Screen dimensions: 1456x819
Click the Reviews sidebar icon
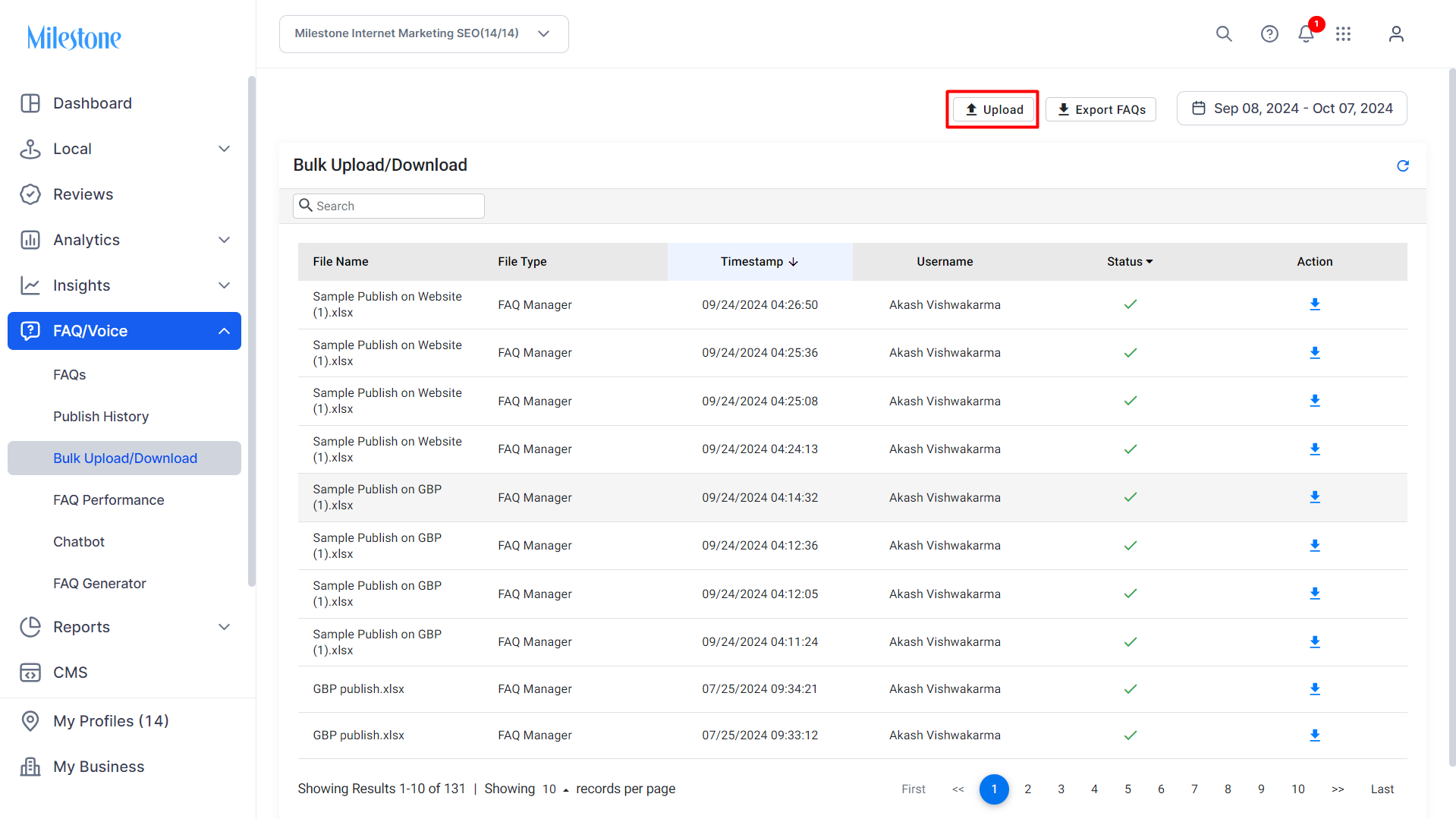coord(30,194)
